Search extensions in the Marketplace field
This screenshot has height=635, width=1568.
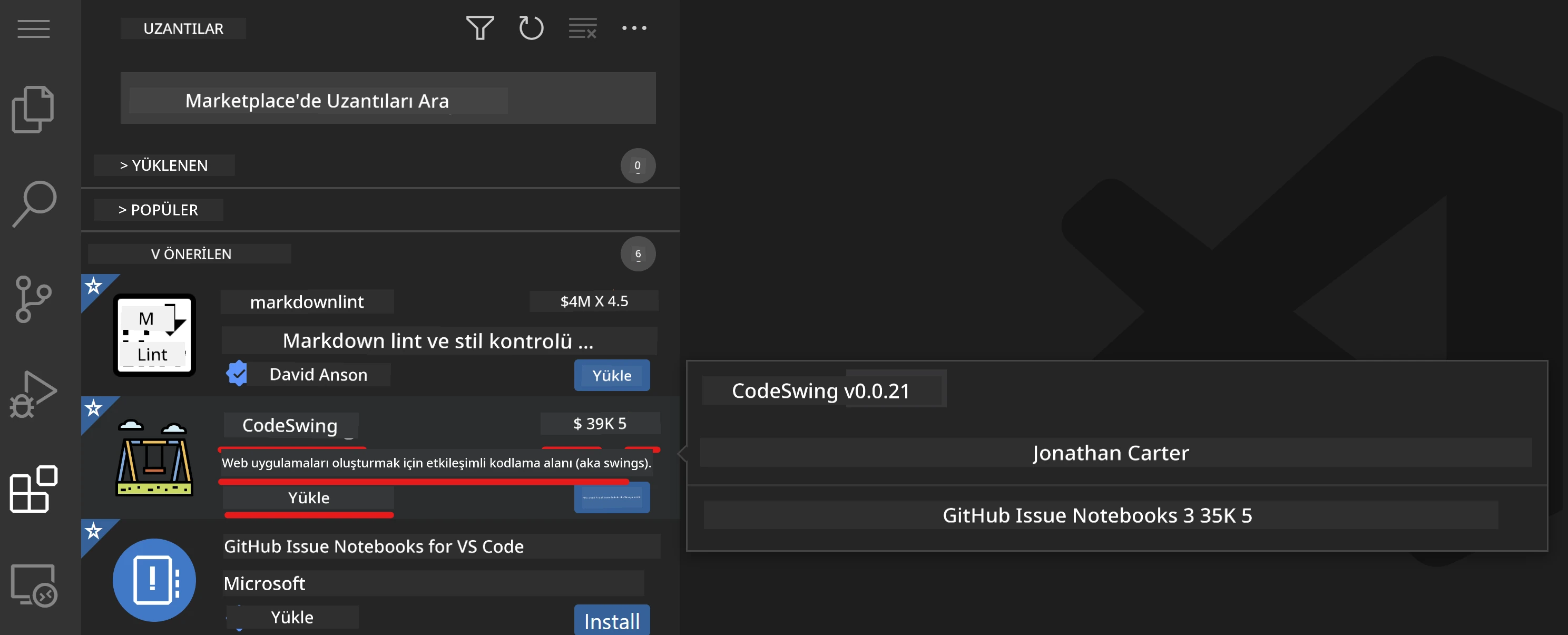click(x=388, y=98)
